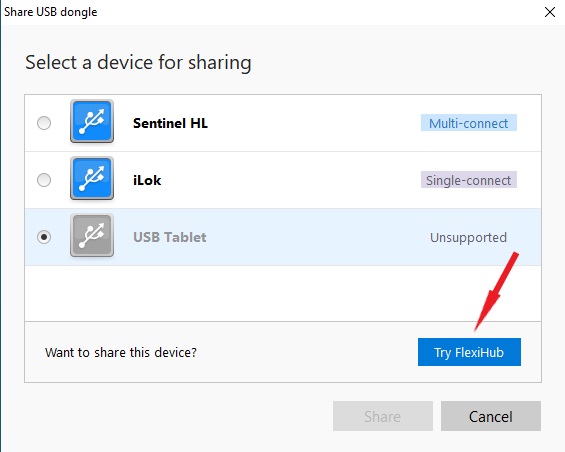Click the 'Want to share this device?' text
565x452 pixels.
point(121,352)
